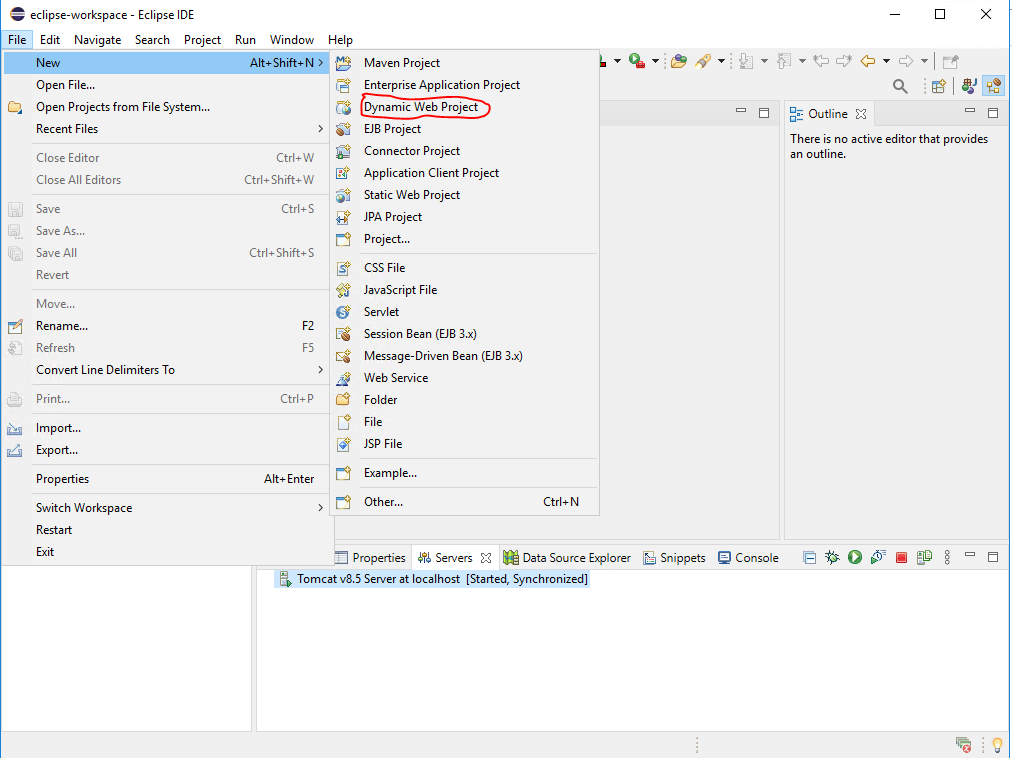Image resolution: width=1012 pixels, height=758 pixels.
Task: Switch to the Snippets tab
Action: coord(674,557)
